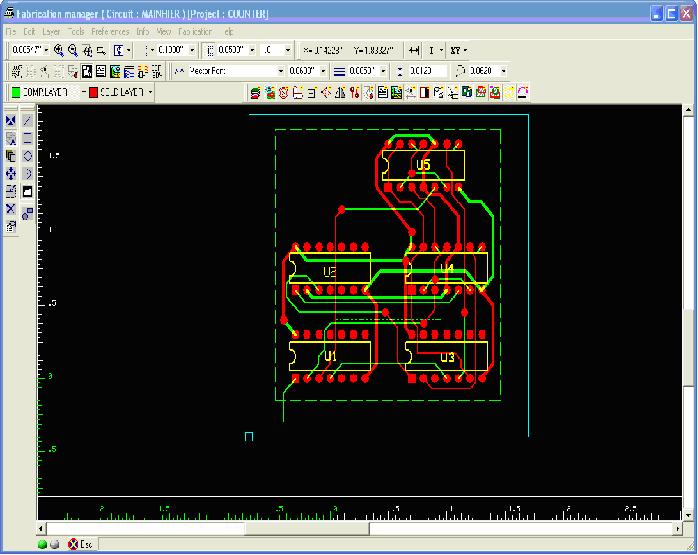Open the Preferences menu

[110, 32]
